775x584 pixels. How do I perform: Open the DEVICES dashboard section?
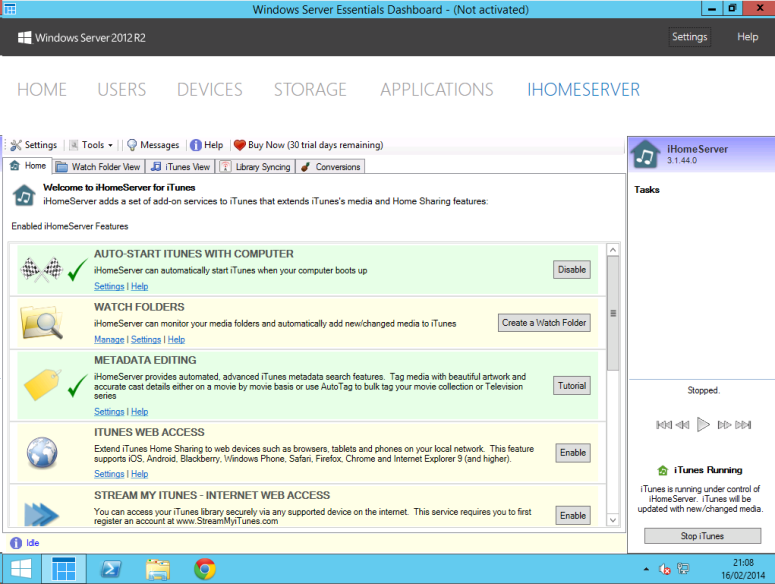tap(210, 89)
